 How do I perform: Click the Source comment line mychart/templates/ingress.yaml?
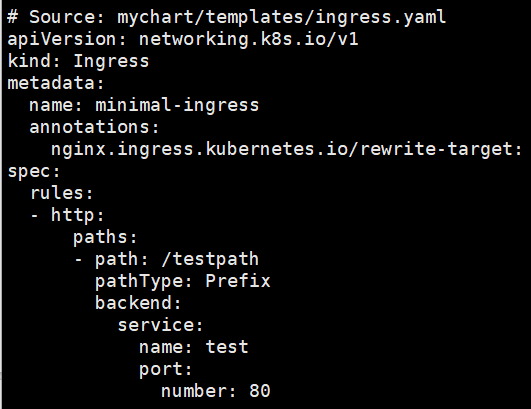[227, 17]
